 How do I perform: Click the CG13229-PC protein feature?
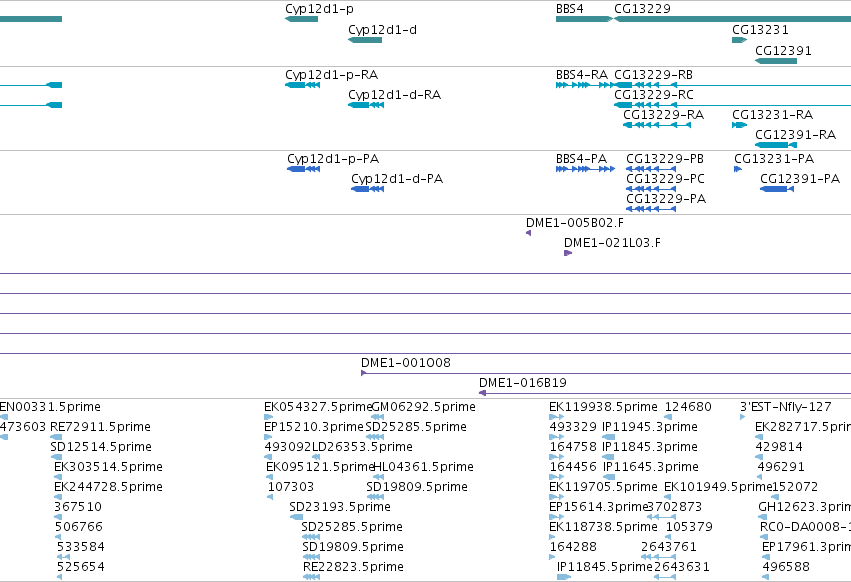[x=651, y=189]
